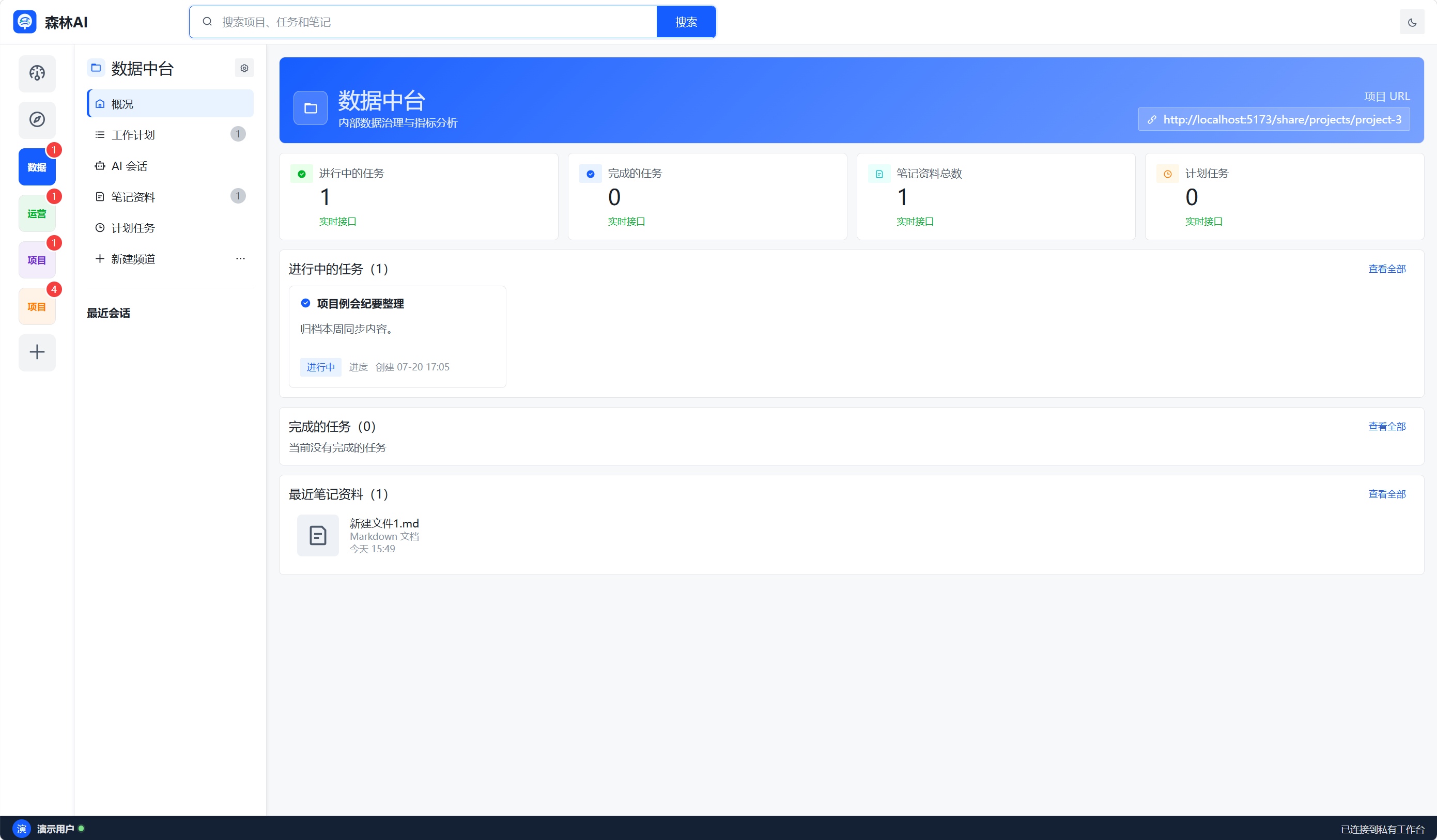View all in-progress tasks via 查看全部

point(1387,269)
